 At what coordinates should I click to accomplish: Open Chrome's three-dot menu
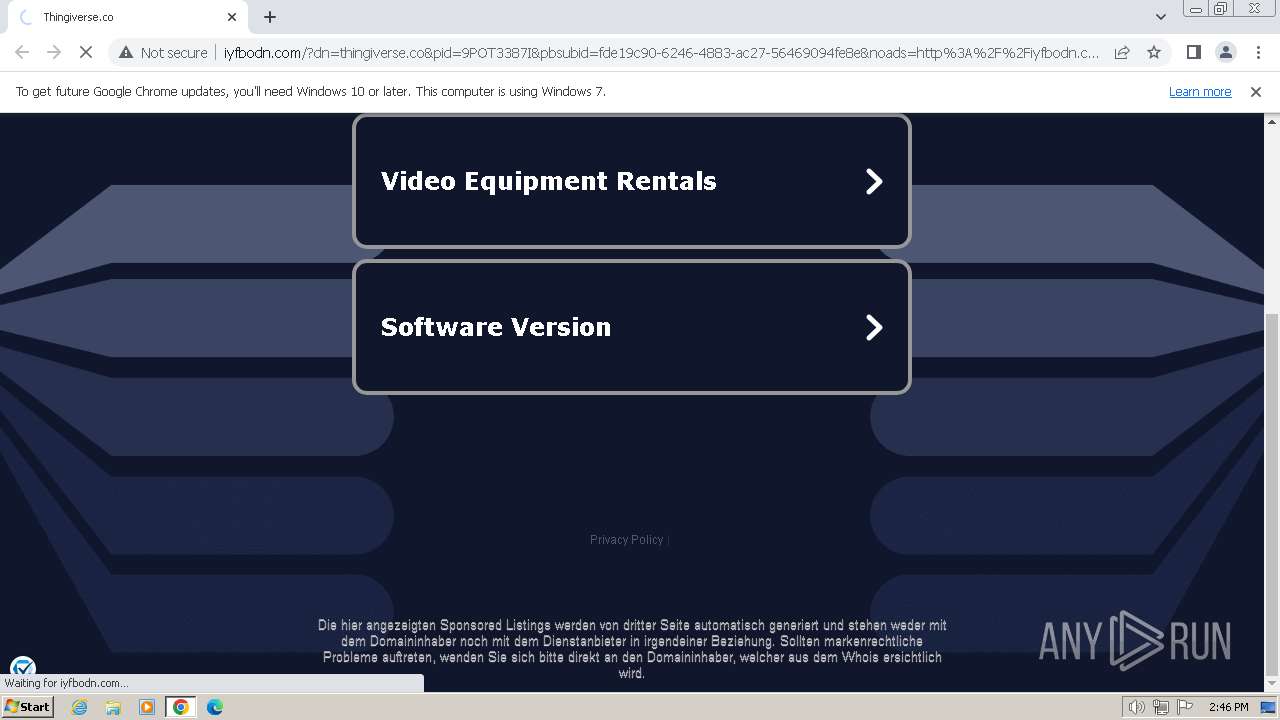pos(1258,52)
